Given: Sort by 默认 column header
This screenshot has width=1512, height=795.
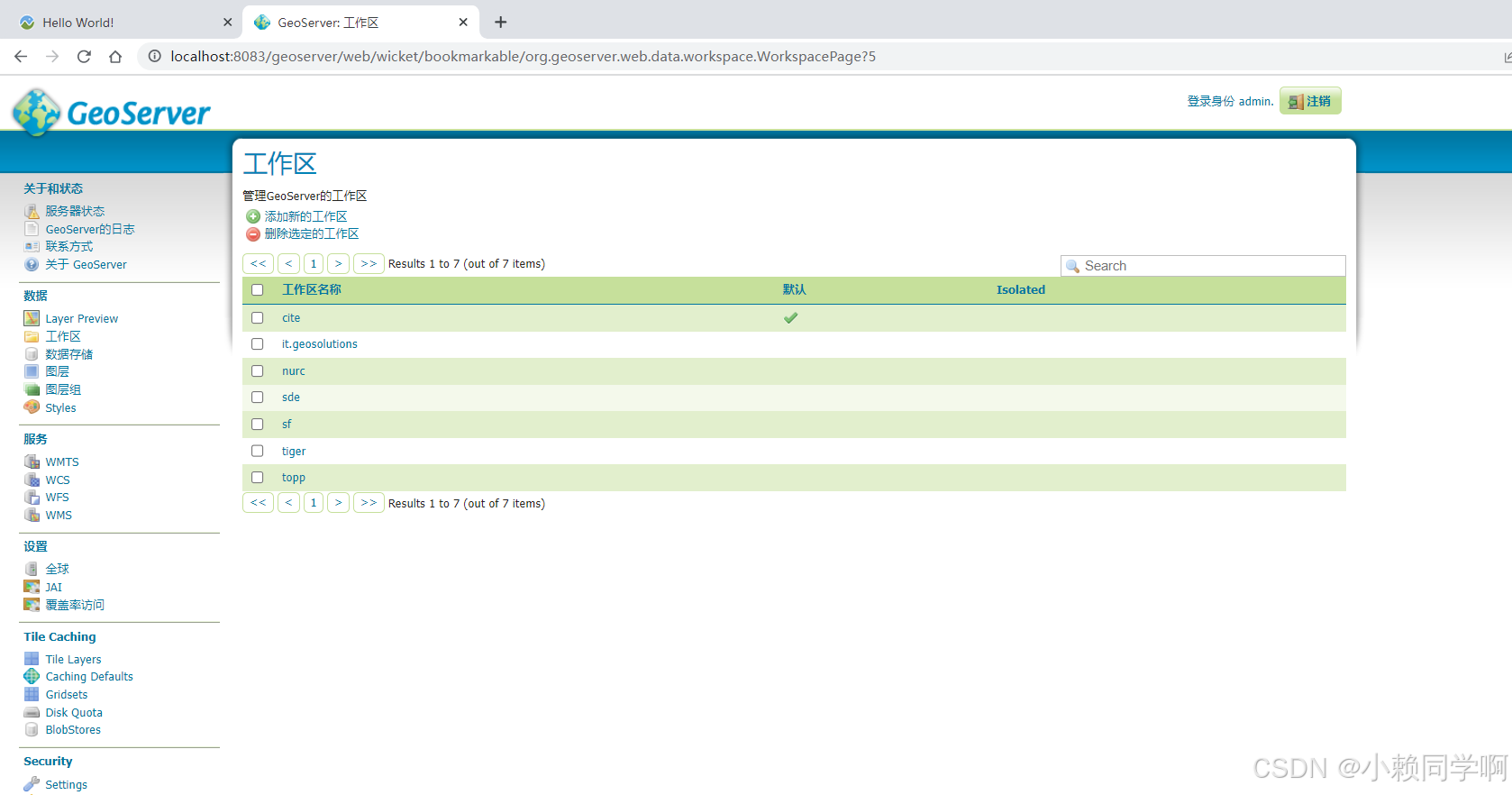Looking at the screenshot, I should click(794, 290).
